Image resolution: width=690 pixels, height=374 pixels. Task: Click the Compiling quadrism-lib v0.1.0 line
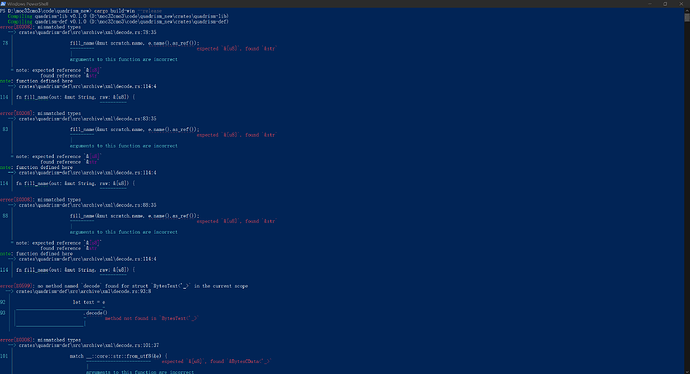(118, 16)
